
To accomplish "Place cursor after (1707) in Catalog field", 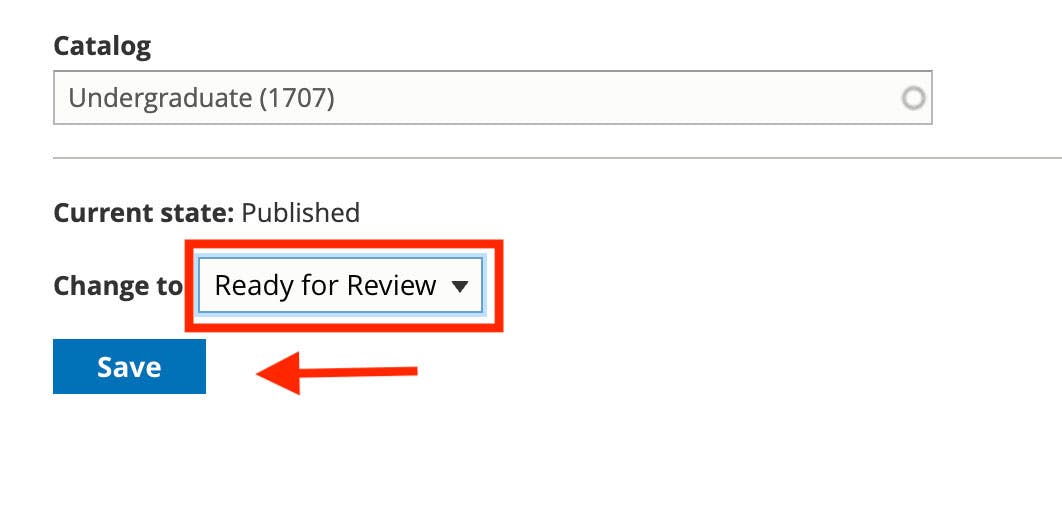I will click(x=336, y=99).
